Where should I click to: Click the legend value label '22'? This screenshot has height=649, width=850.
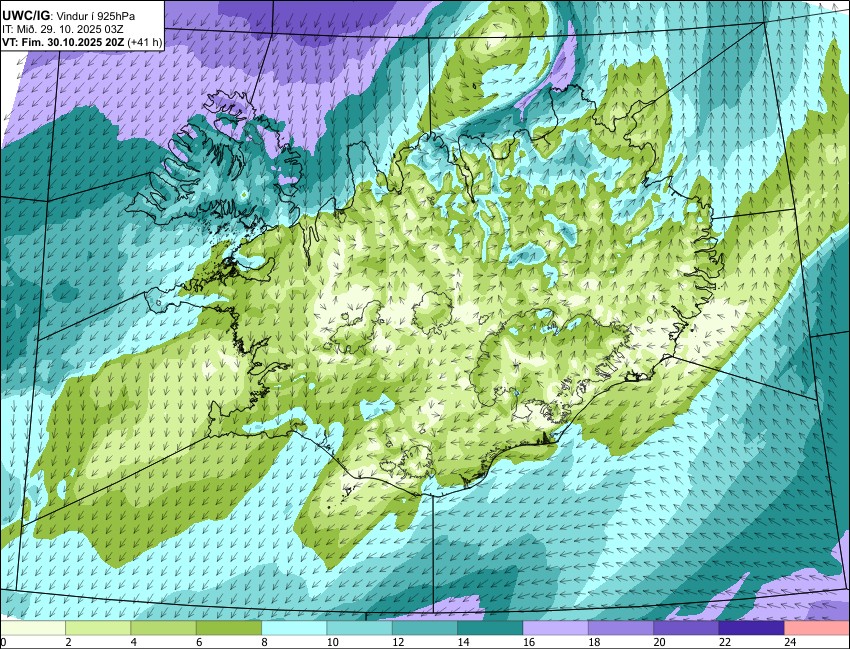pyautogui.click(x=724, y=642)
